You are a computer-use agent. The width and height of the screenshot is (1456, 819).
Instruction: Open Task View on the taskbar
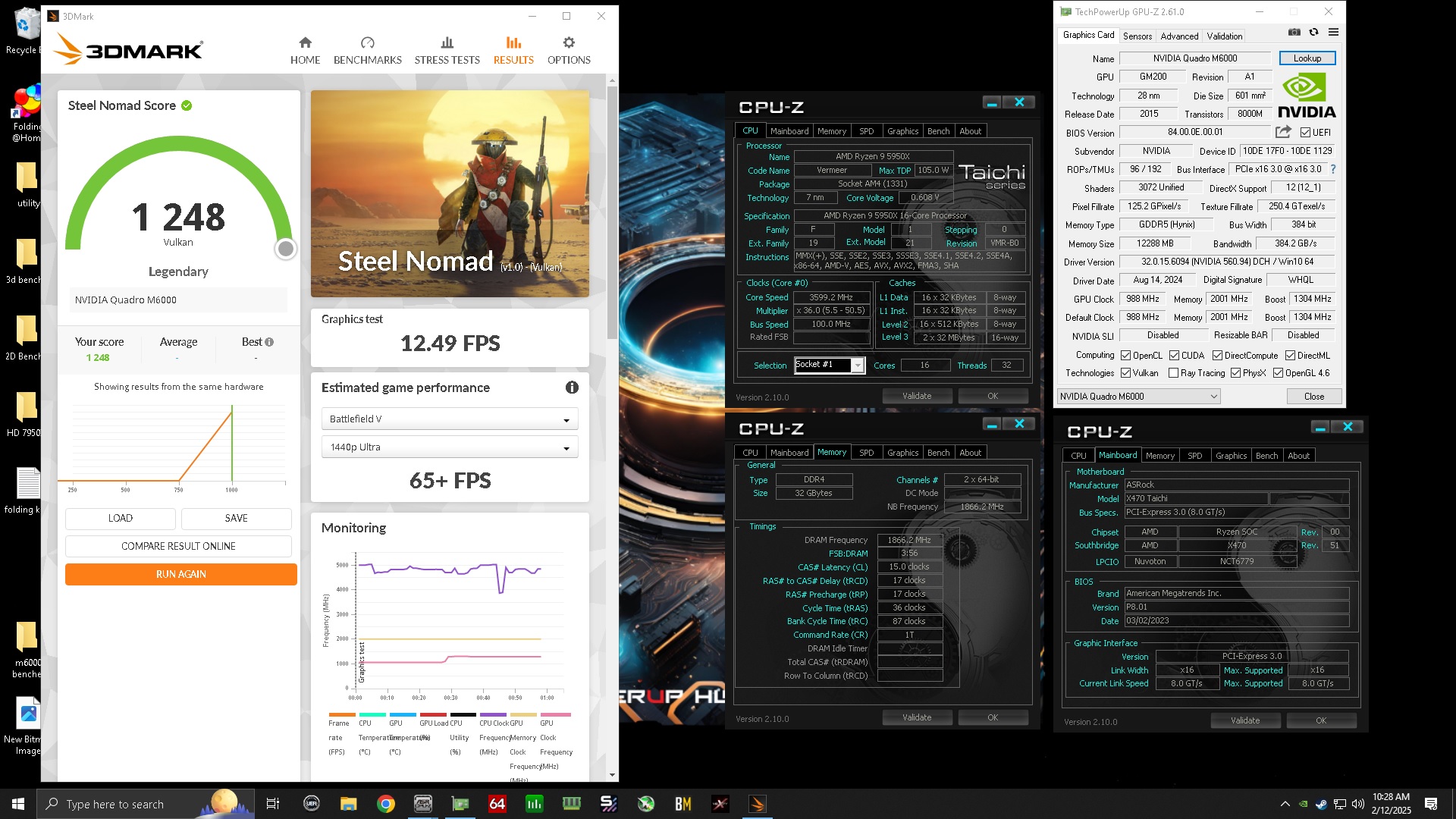tap(273, 804)
